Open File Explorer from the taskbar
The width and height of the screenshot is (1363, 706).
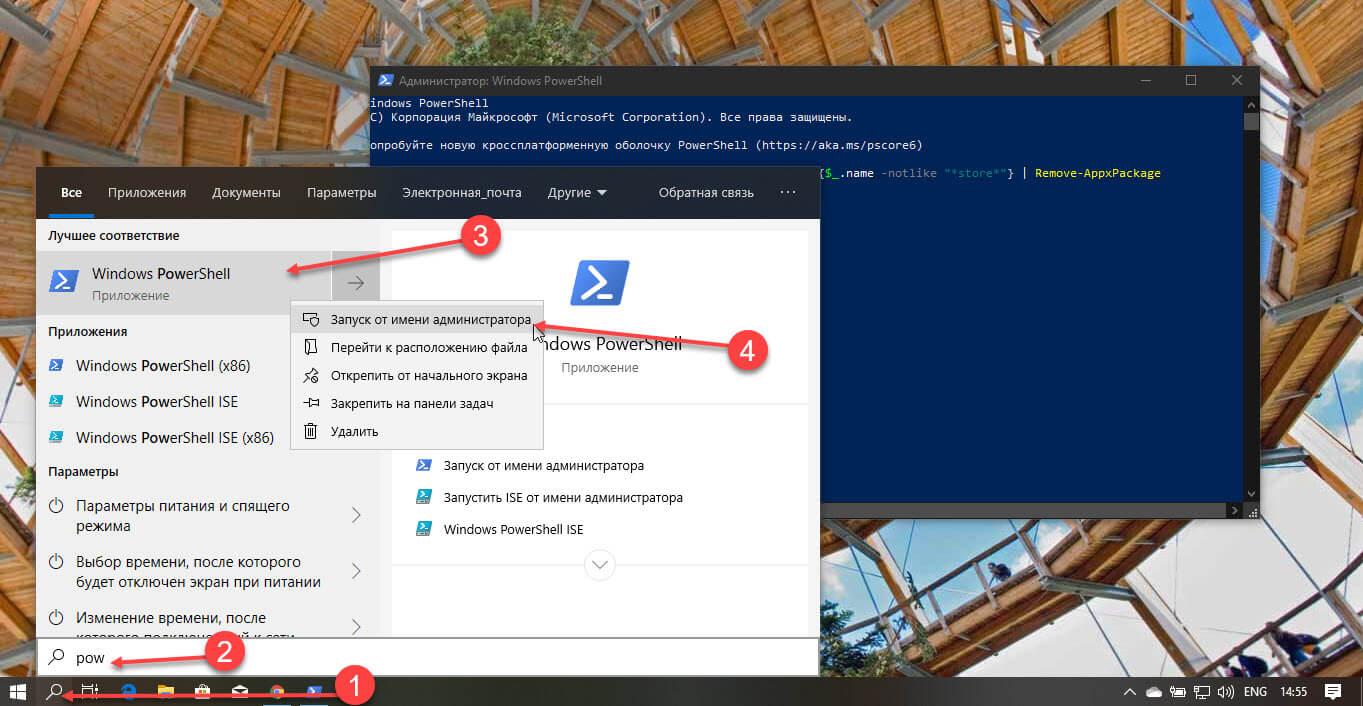coord(166,691)
